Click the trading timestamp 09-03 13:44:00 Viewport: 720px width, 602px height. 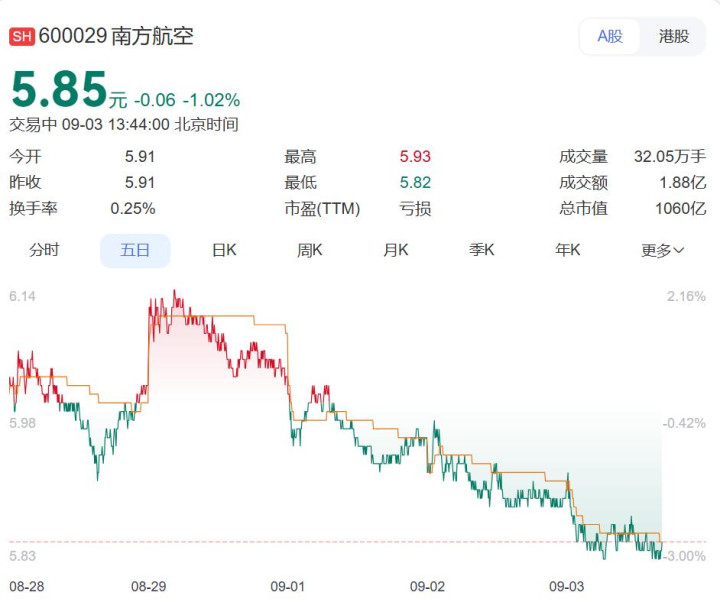click(x=115, y=124)
